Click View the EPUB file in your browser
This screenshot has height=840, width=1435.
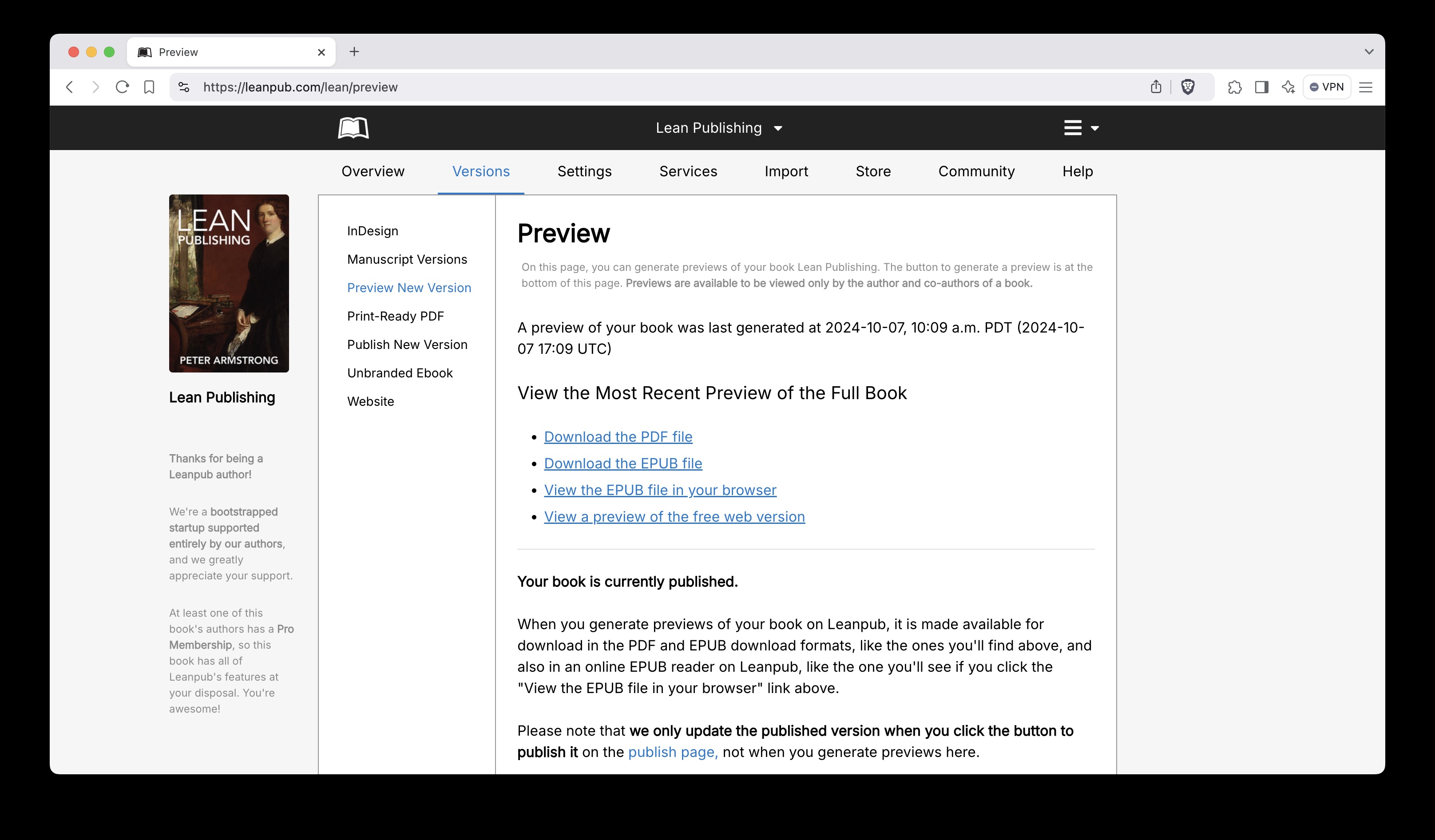click(x=660, y=490)
